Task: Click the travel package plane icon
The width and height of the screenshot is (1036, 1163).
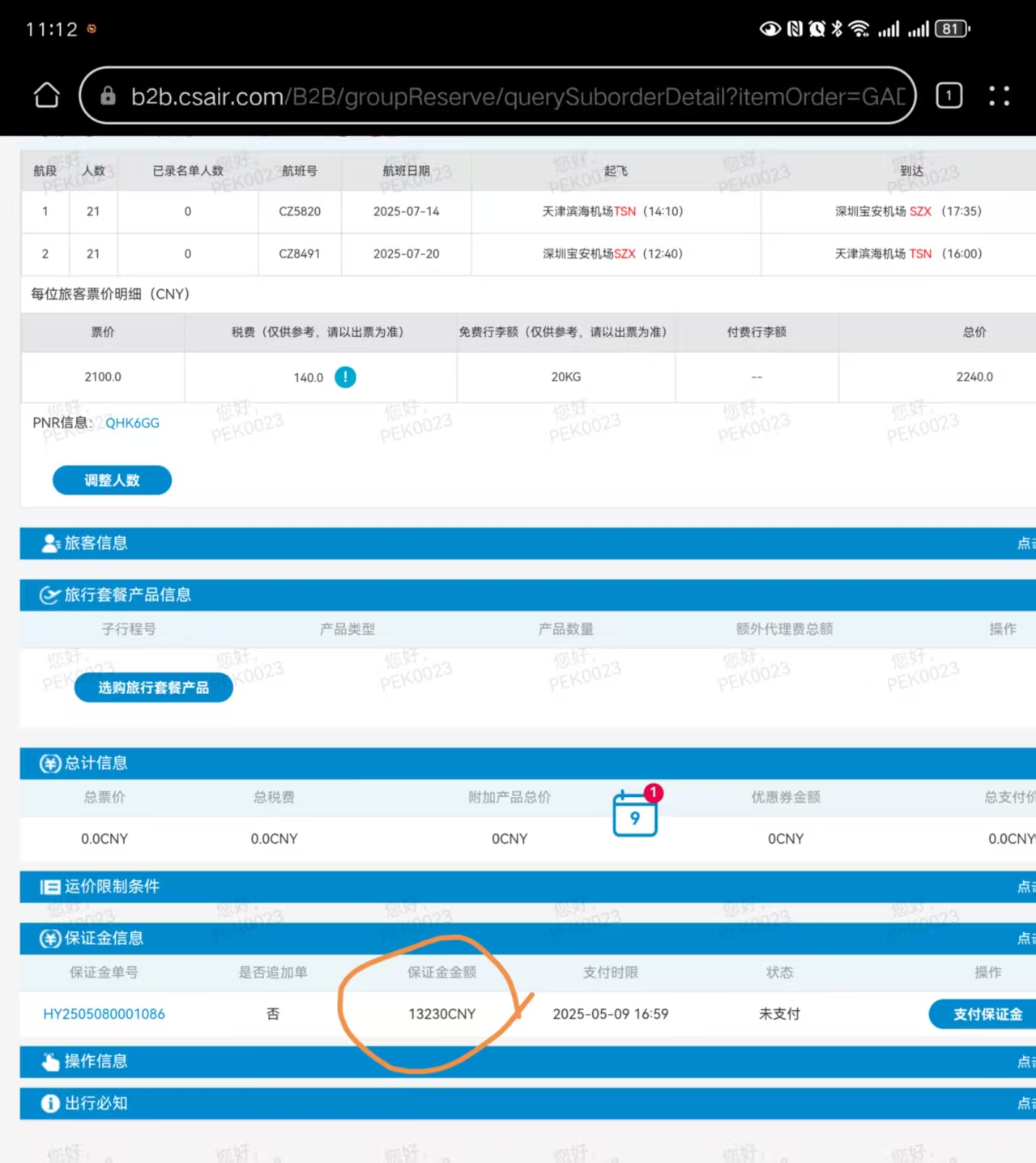Action: point(50,595)
